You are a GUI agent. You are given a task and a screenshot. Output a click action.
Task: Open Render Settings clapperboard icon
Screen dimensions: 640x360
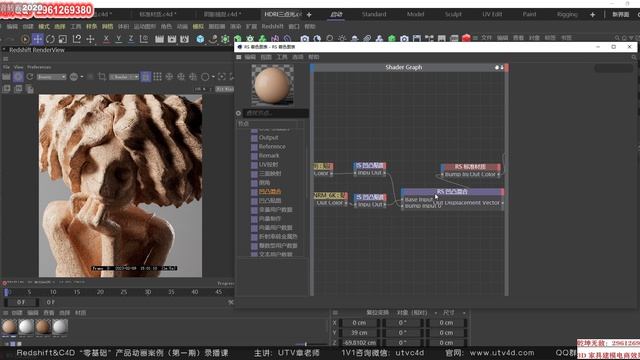[x=184, y=39]
